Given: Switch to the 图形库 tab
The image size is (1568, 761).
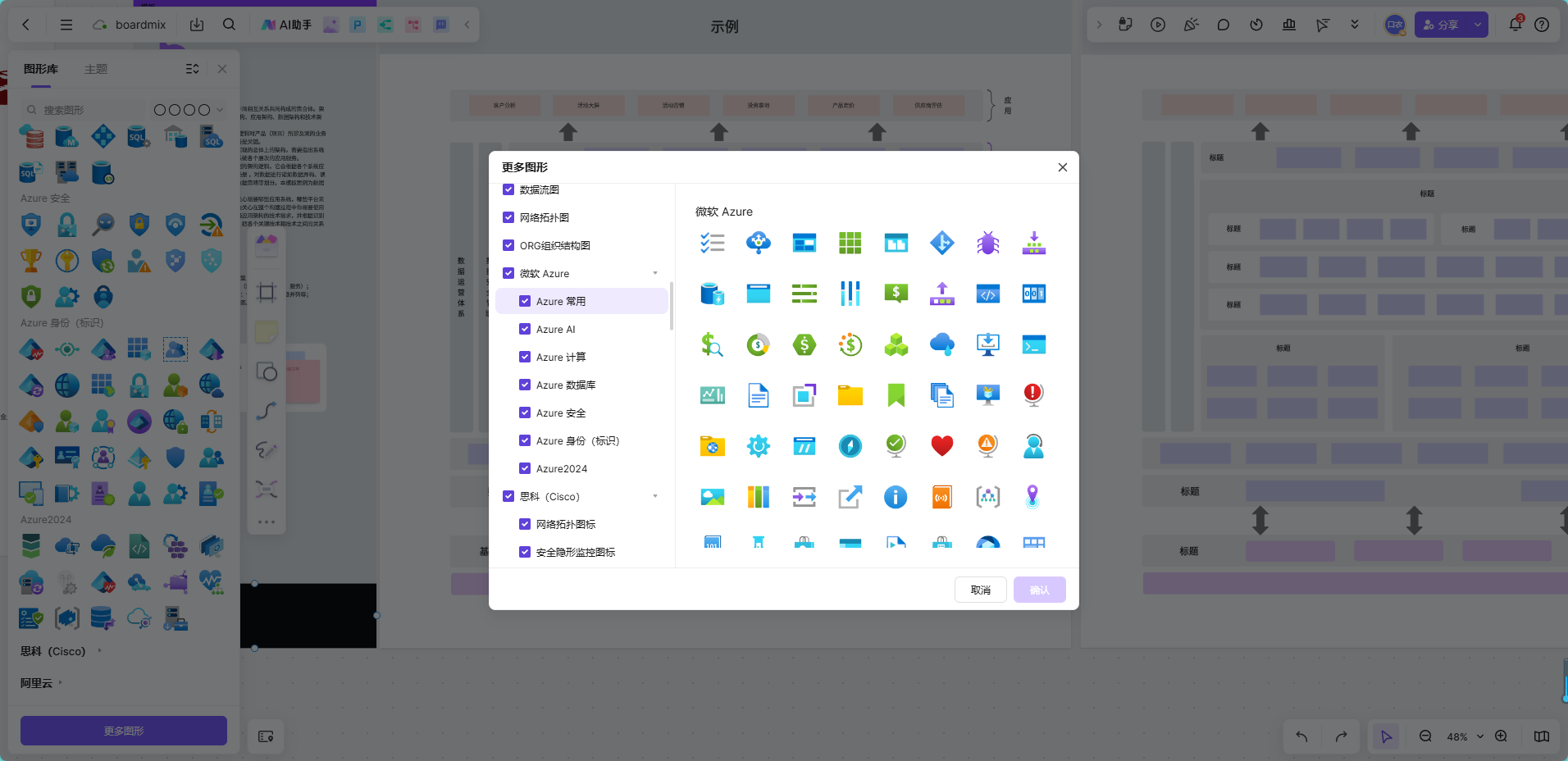Looking at the screenshot, I should pos(41,69).
